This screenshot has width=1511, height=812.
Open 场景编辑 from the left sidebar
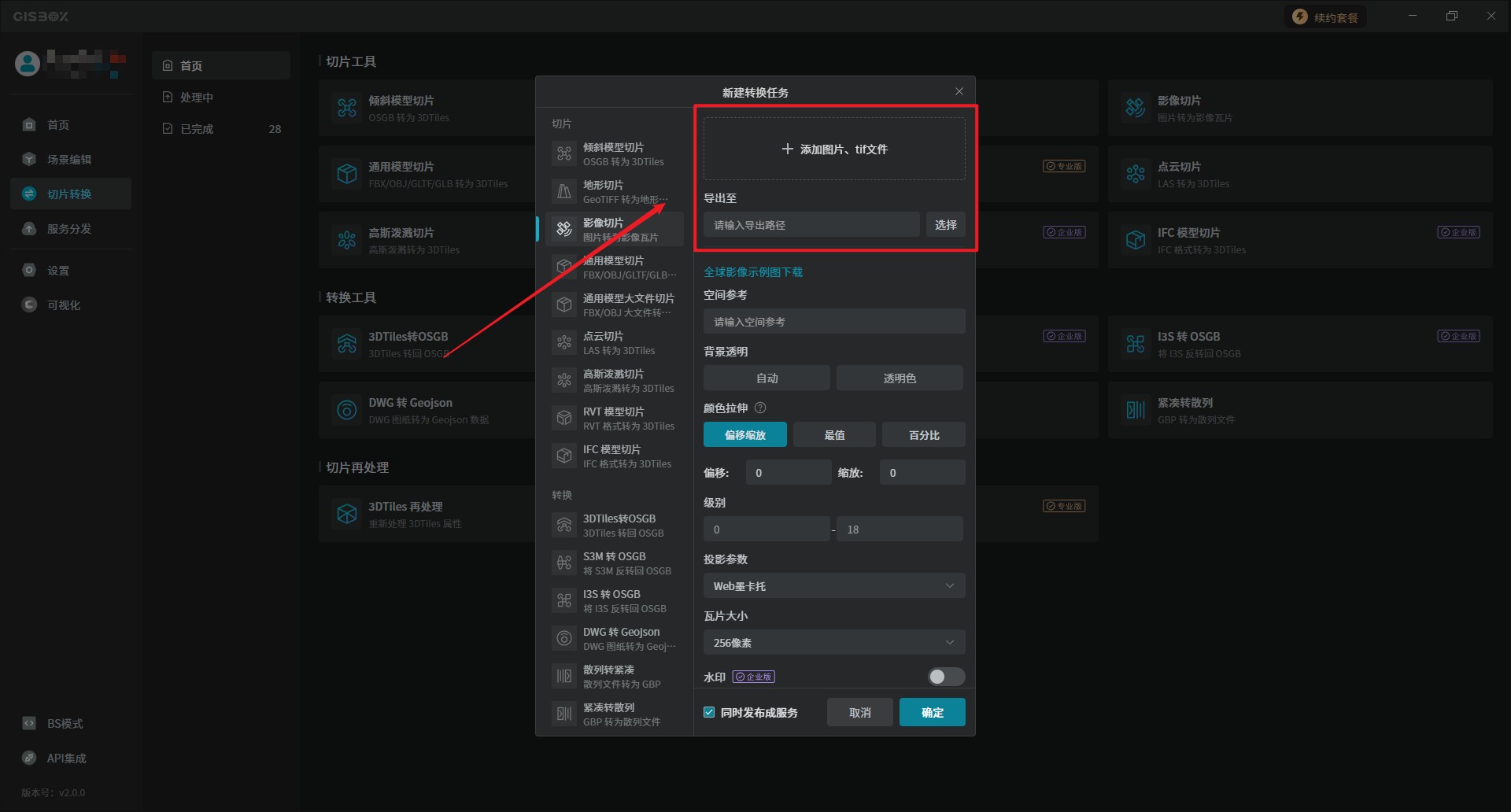click(69, 160)
